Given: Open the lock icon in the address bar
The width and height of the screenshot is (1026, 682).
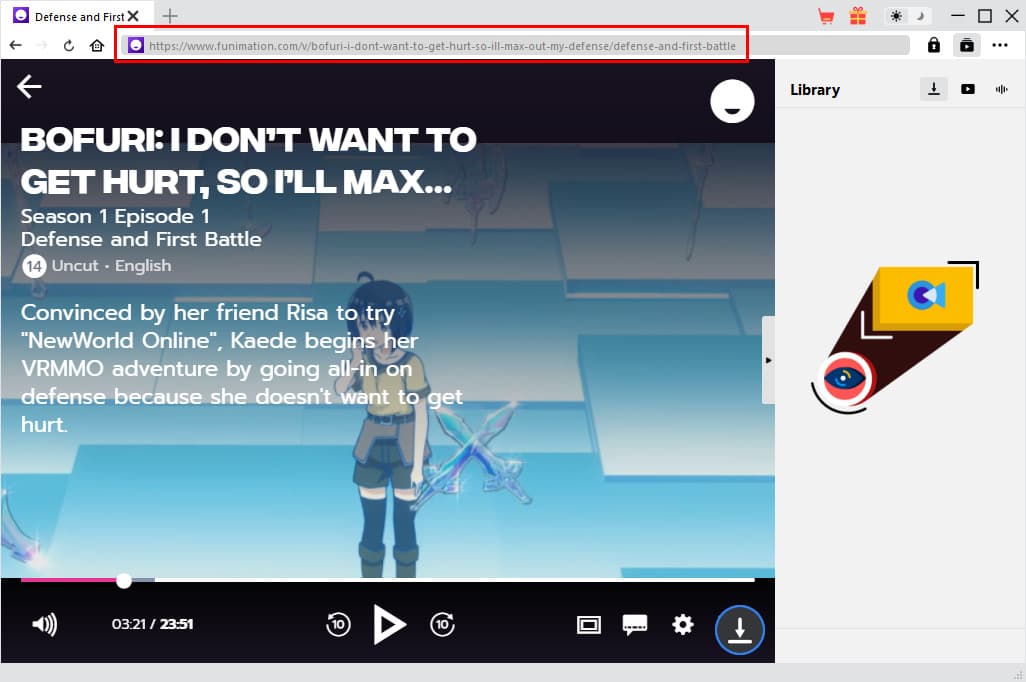Looking at the screenshot, I should (x=933, y=45).
